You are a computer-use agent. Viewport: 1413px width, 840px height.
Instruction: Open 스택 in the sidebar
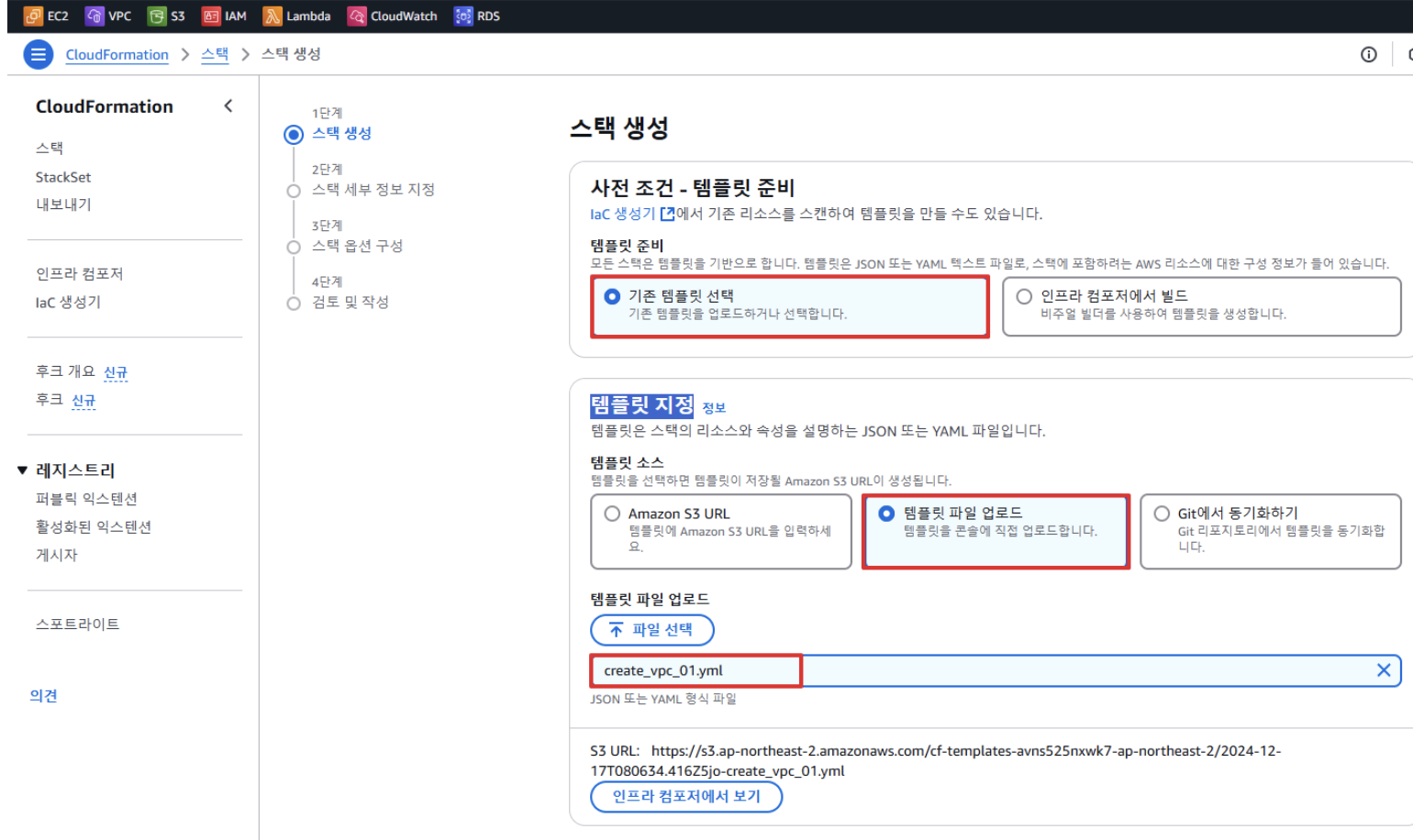pos(50,148)
